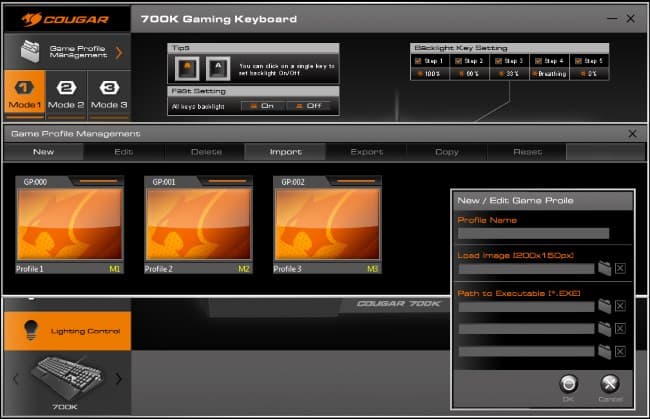
Task: Go to previous device with left arrow
Action: (x=16, y=378)
